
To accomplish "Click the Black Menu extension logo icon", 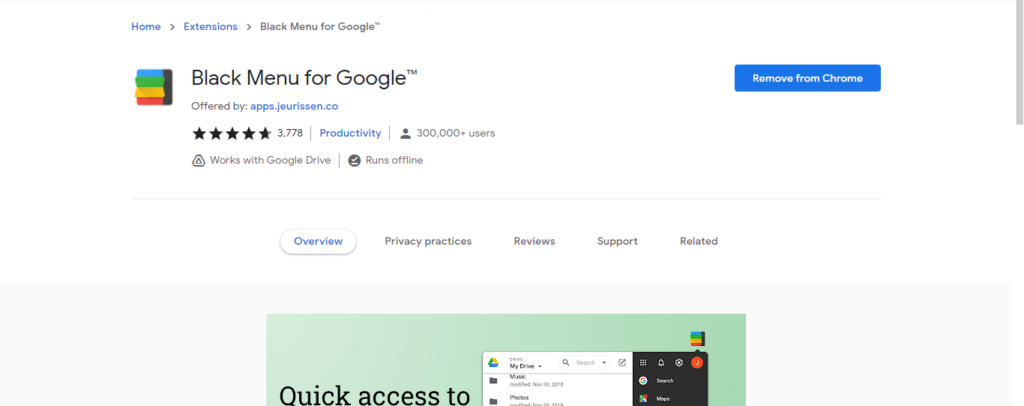I will pyautogui.click(x=153, y=87).
